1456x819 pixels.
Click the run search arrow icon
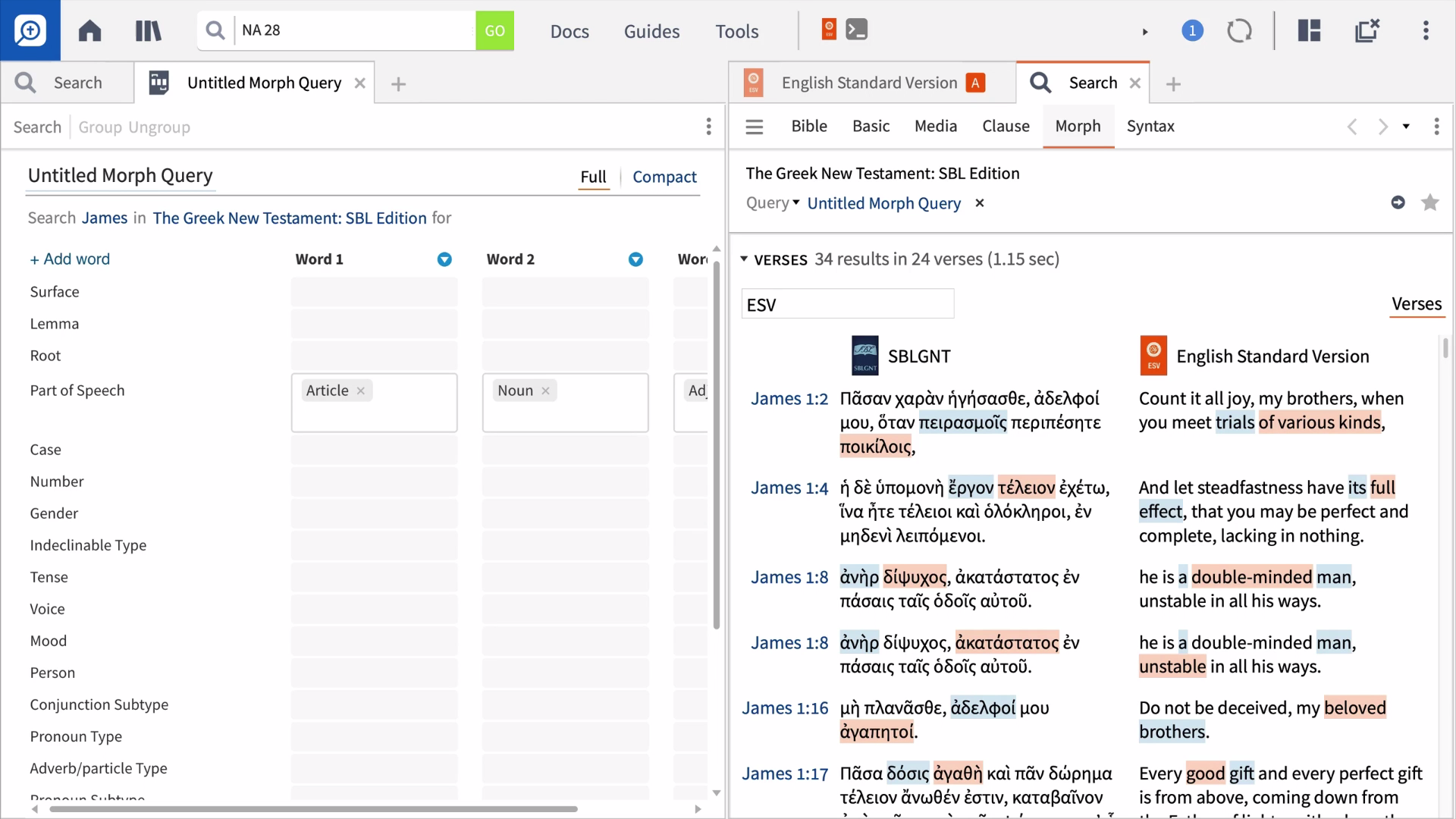tap(1398, 202)
